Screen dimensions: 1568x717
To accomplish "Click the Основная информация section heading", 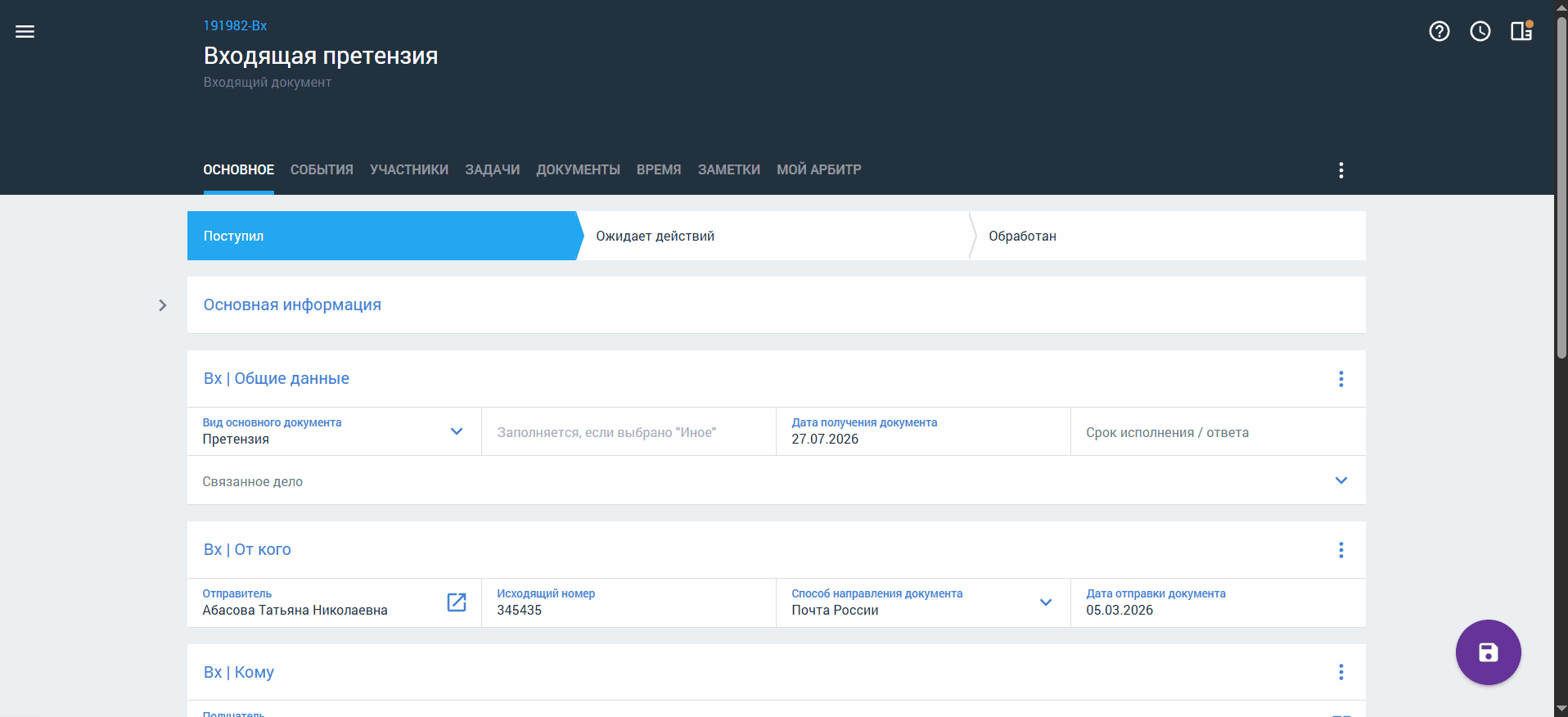I will click(x=292, y=305).
